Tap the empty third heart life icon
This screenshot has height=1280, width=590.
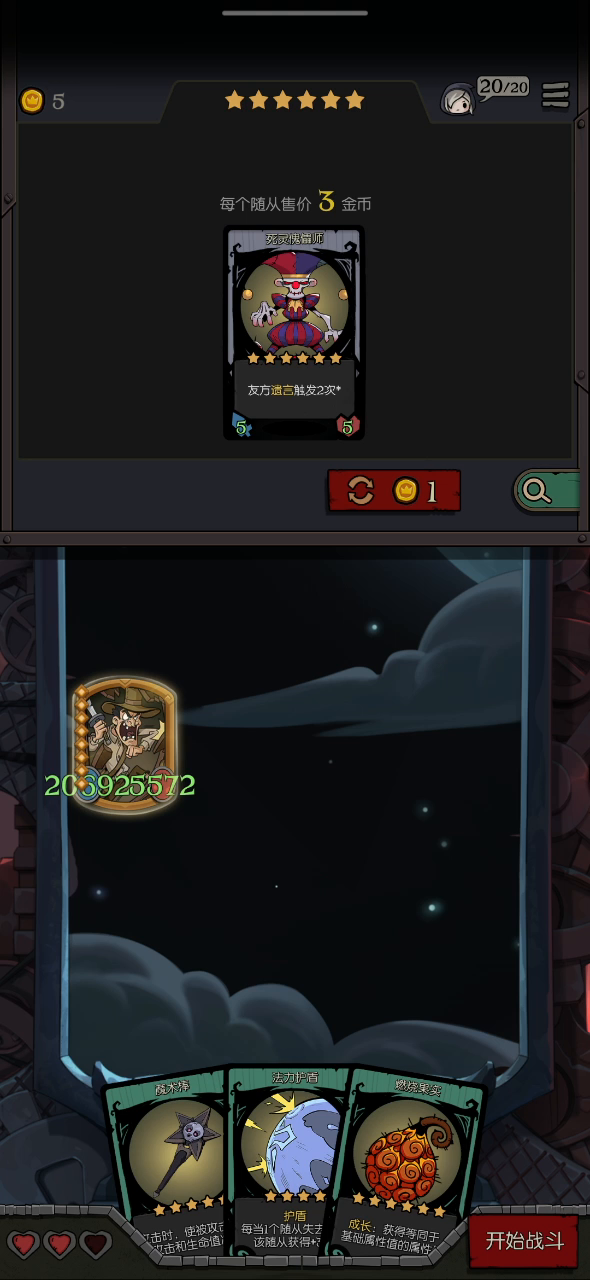click(x=96, y=1244)
